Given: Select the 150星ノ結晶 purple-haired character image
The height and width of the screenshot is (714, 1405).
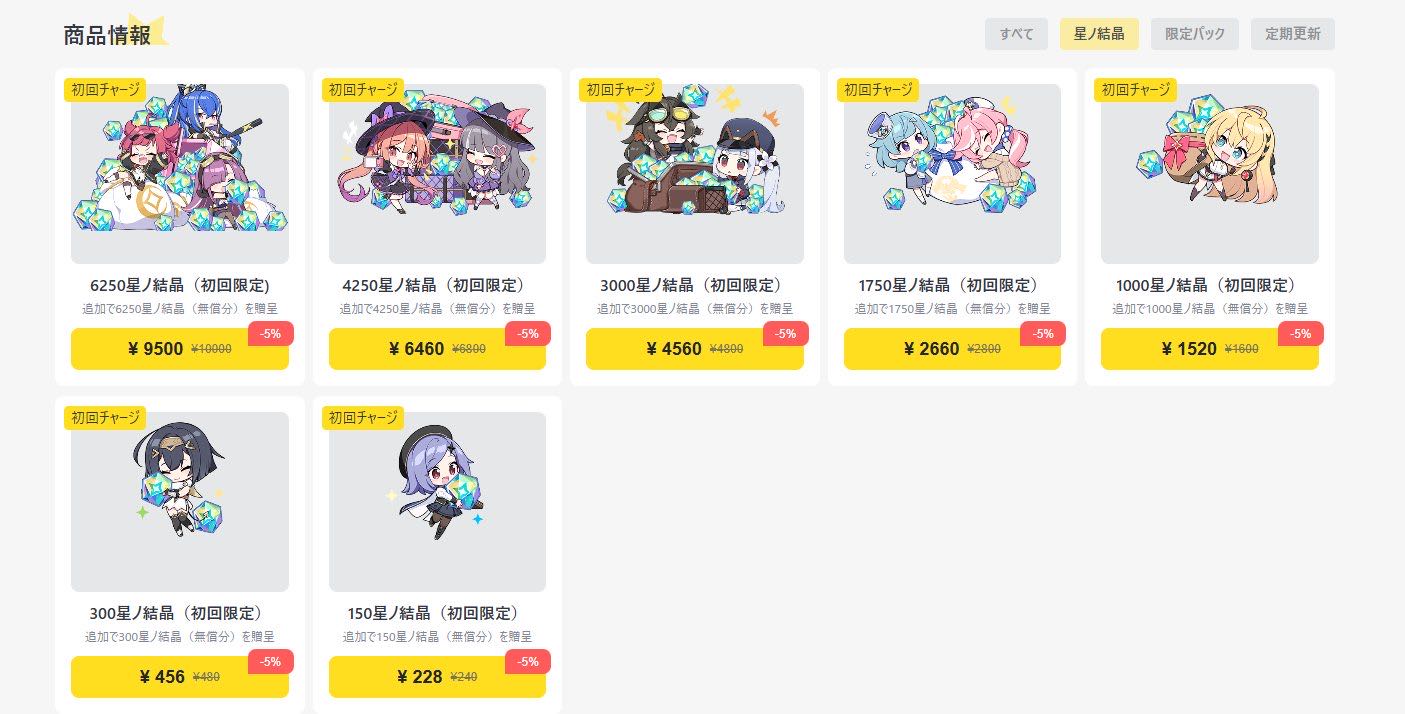Looking at the screenshot, I should [x=437, y=502].
